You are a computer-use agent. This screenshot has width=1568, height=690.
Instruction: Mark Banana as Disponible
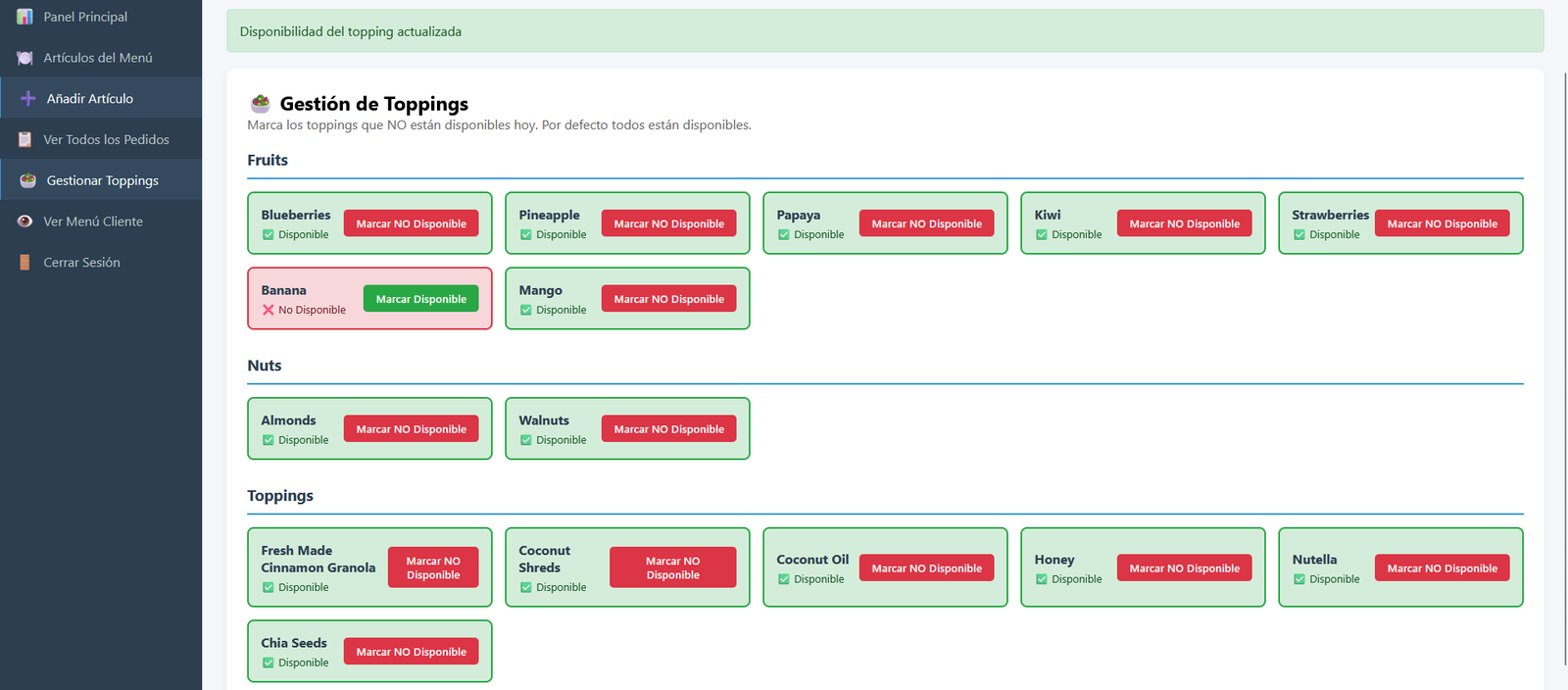[420, 299]
